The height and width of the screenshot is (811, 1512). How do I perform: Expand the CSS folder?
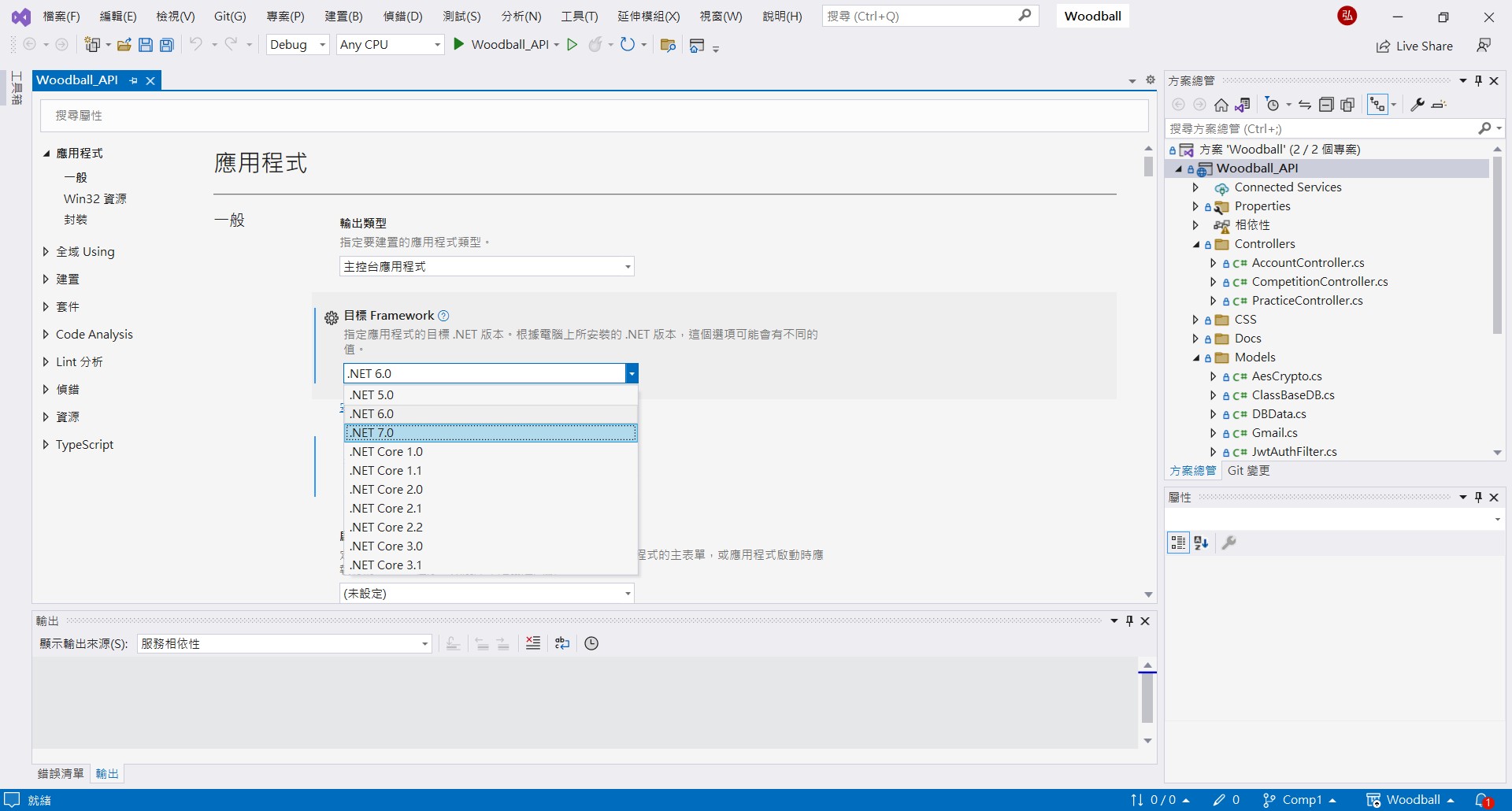click(1195, 320)
